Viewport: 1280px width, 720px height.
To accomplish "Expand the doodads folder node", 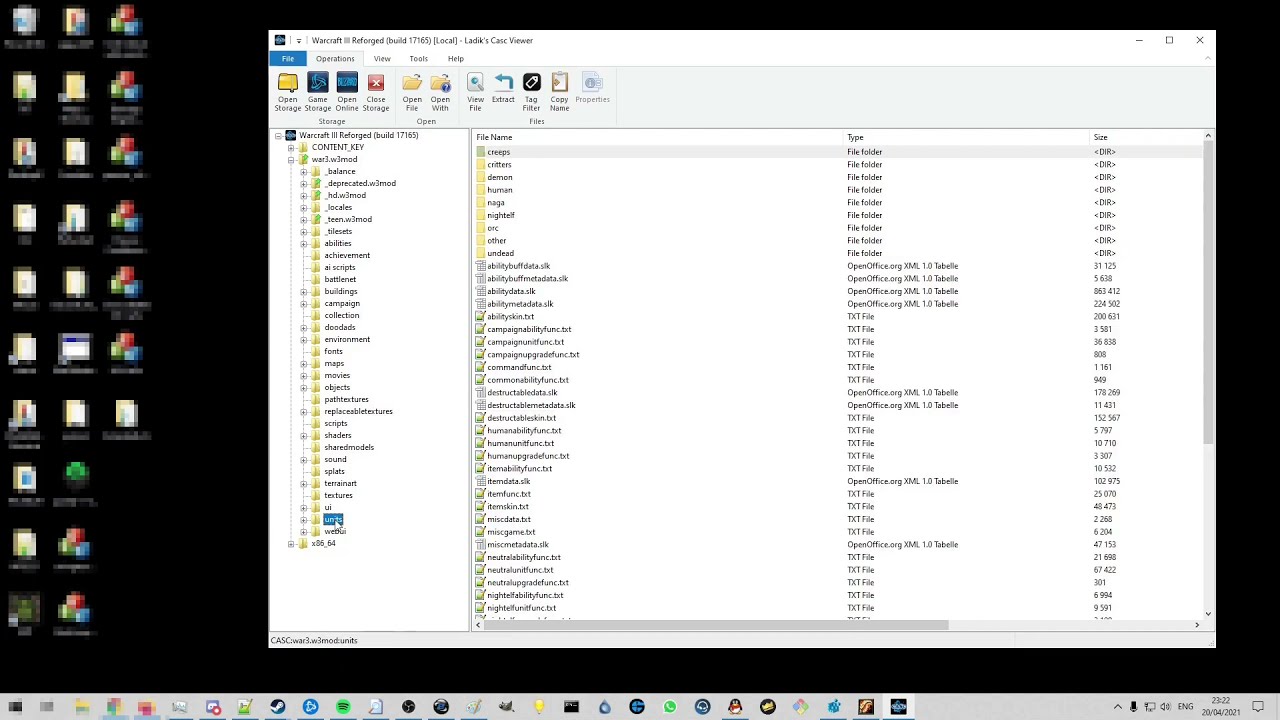I will [x=303, y=327].
